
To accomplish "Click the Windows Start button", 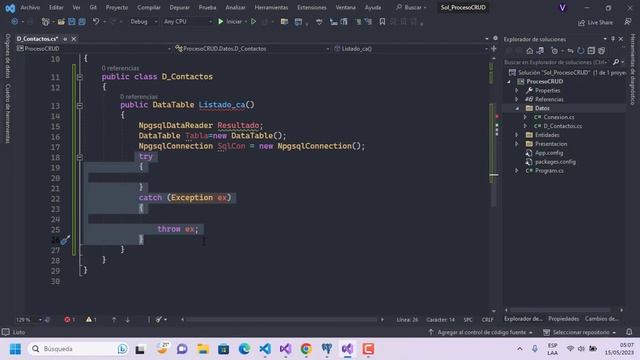I will click(15, 349).
